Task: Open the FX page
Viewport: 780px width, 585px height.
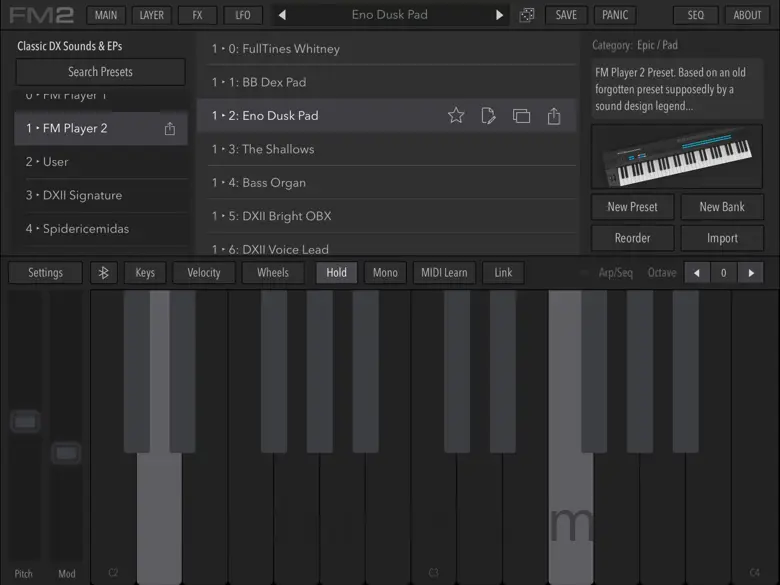Action: pyautogui.click(x=197, y=15)
